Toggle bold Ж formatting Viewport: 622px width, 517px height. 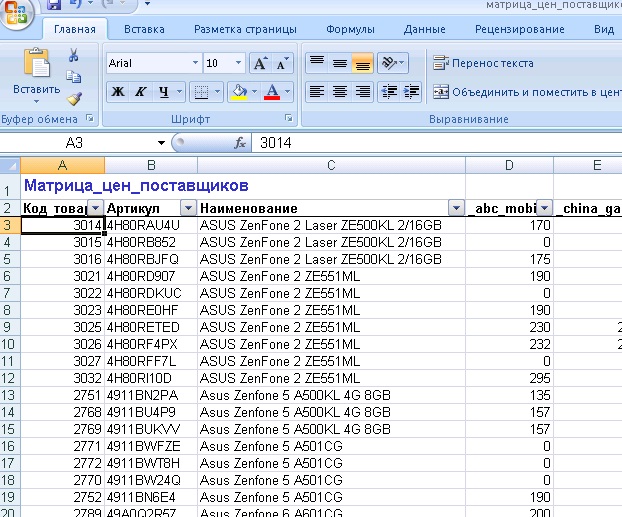pos(118,92)
